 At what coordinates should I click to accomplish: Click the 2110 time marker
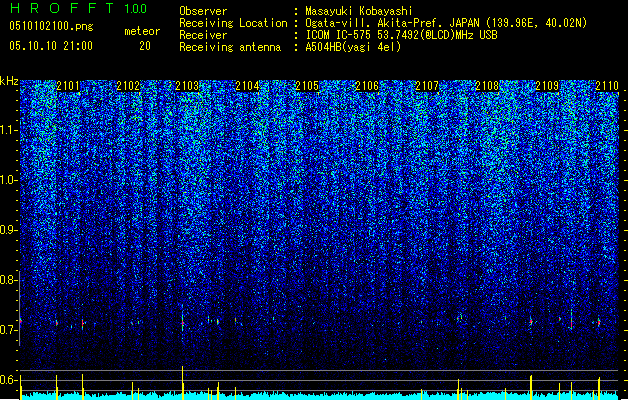point(607,86)
